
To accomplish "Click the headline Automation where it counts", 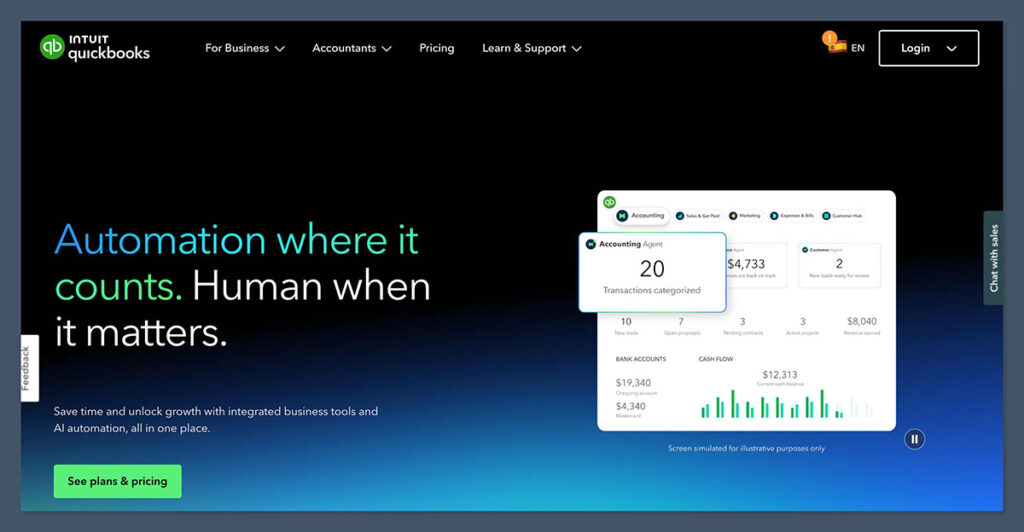I will tap(236, 263).
